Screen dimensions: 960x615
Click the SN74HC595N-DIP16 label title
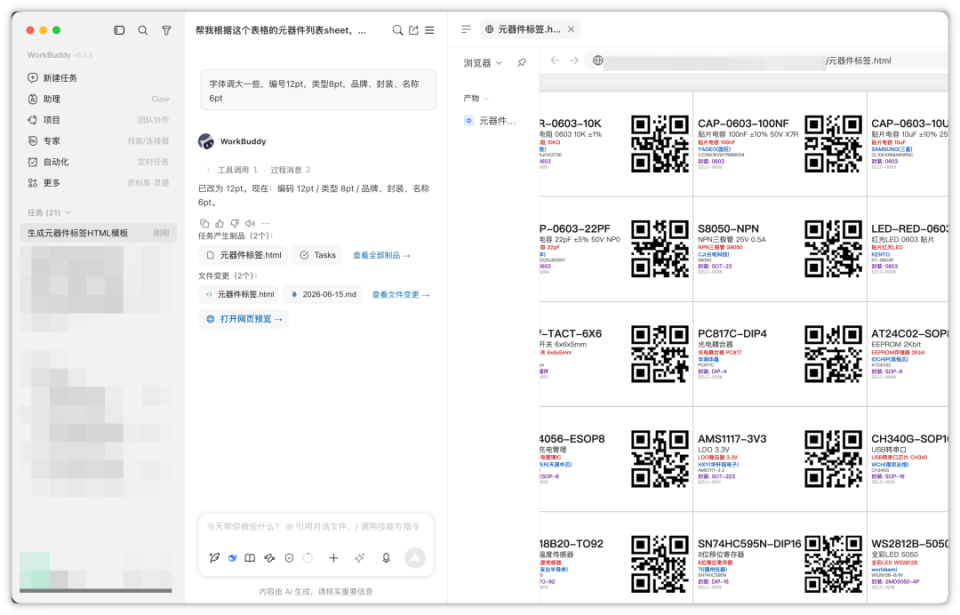point(749,544)
